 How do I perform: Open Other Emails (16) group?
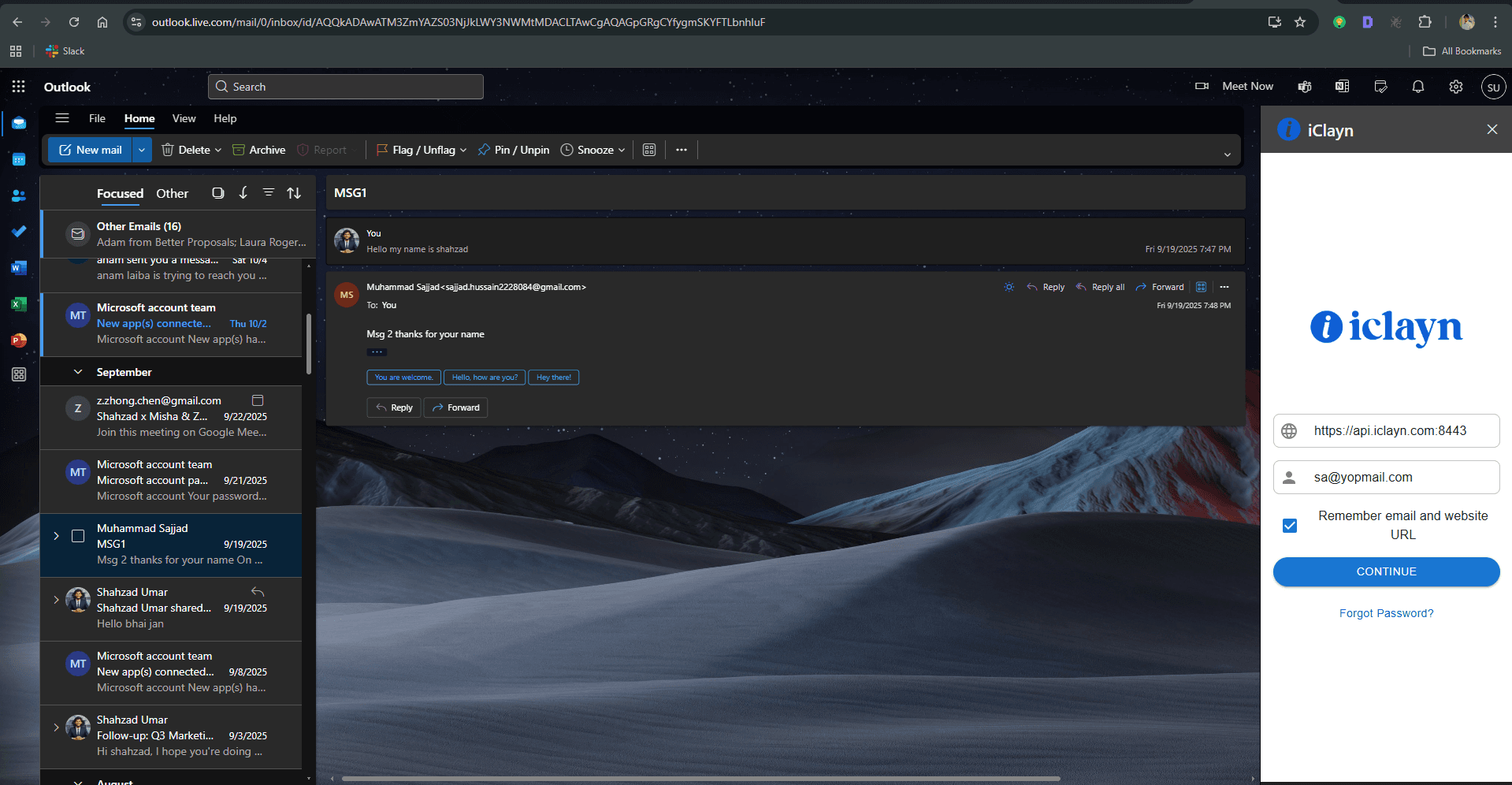pyautogui.click(x=178, y=234)
